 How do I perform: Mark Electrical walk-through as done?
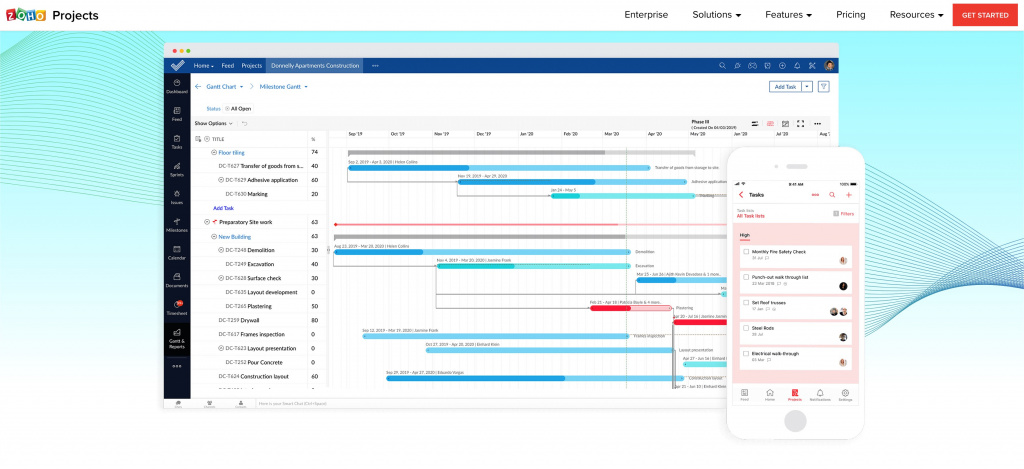745,353
